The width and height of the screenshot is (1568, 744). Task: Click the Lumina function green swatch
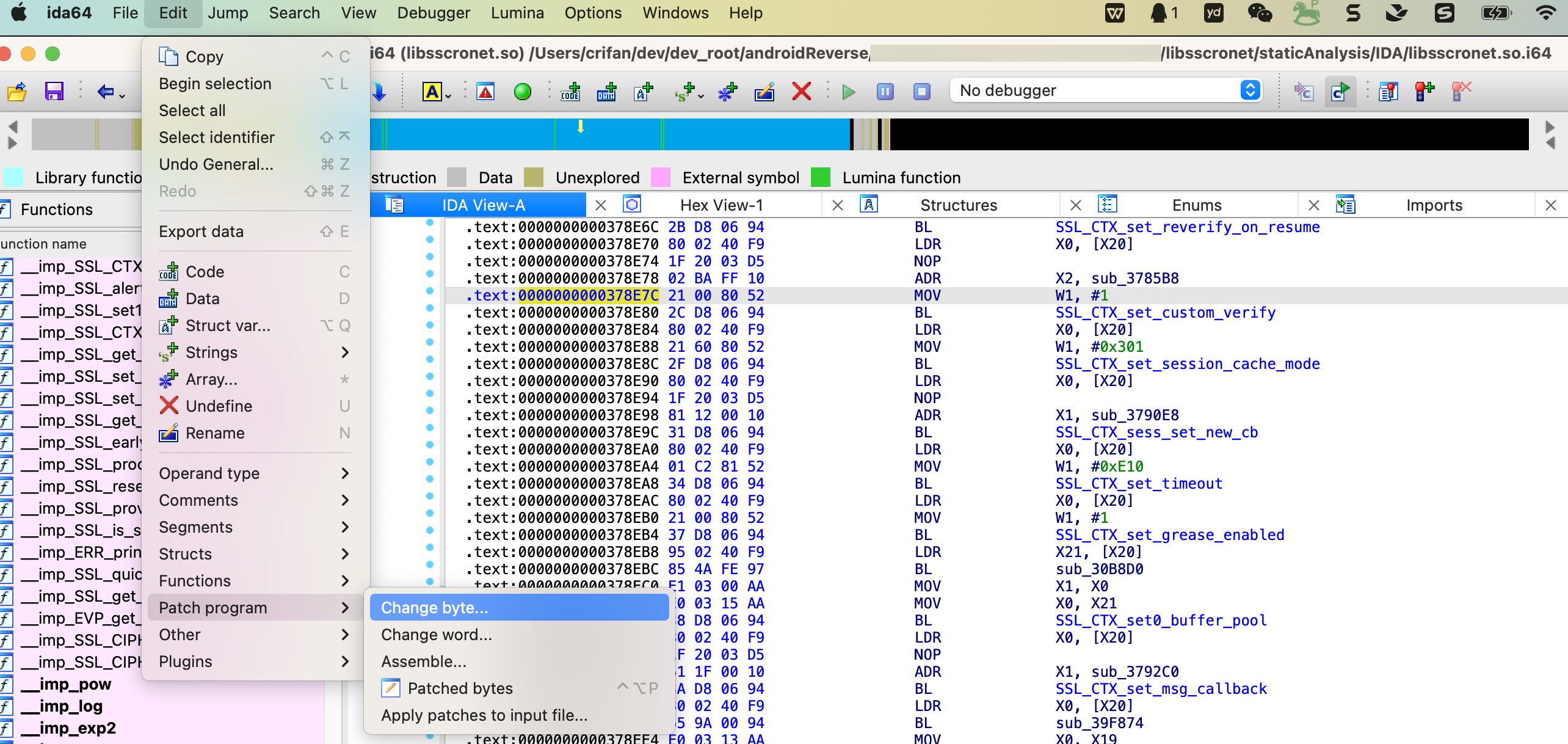tap(821, 178)
